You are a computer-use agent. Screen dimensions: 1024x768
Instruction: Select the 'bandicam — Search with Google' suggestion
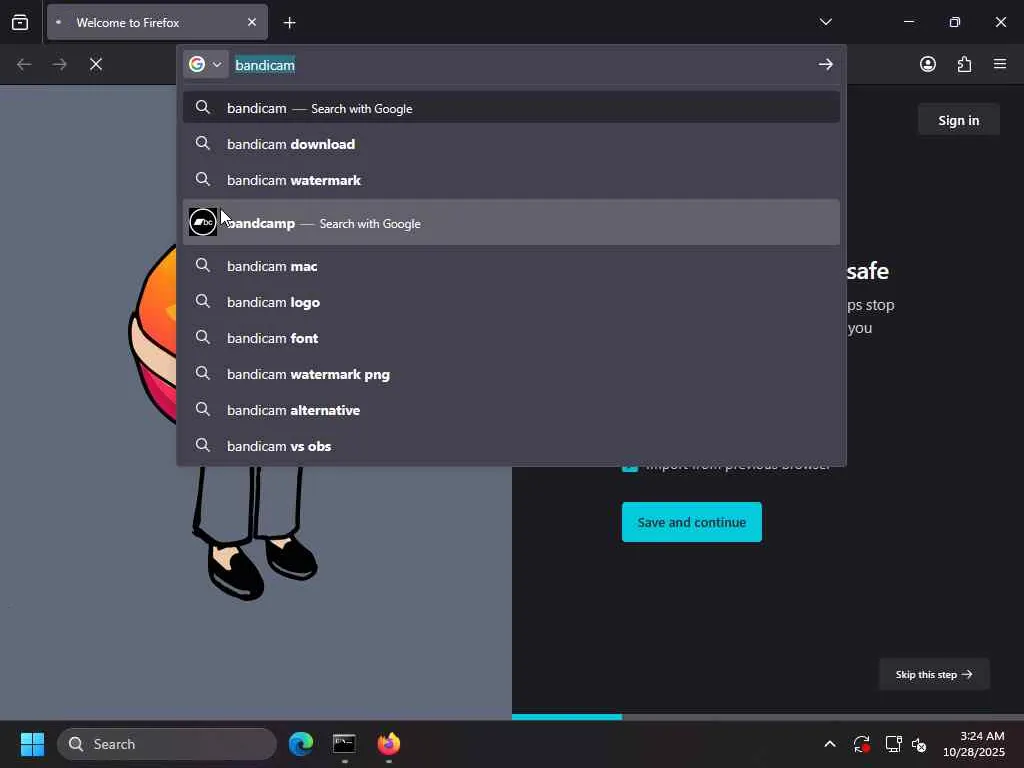511,108
